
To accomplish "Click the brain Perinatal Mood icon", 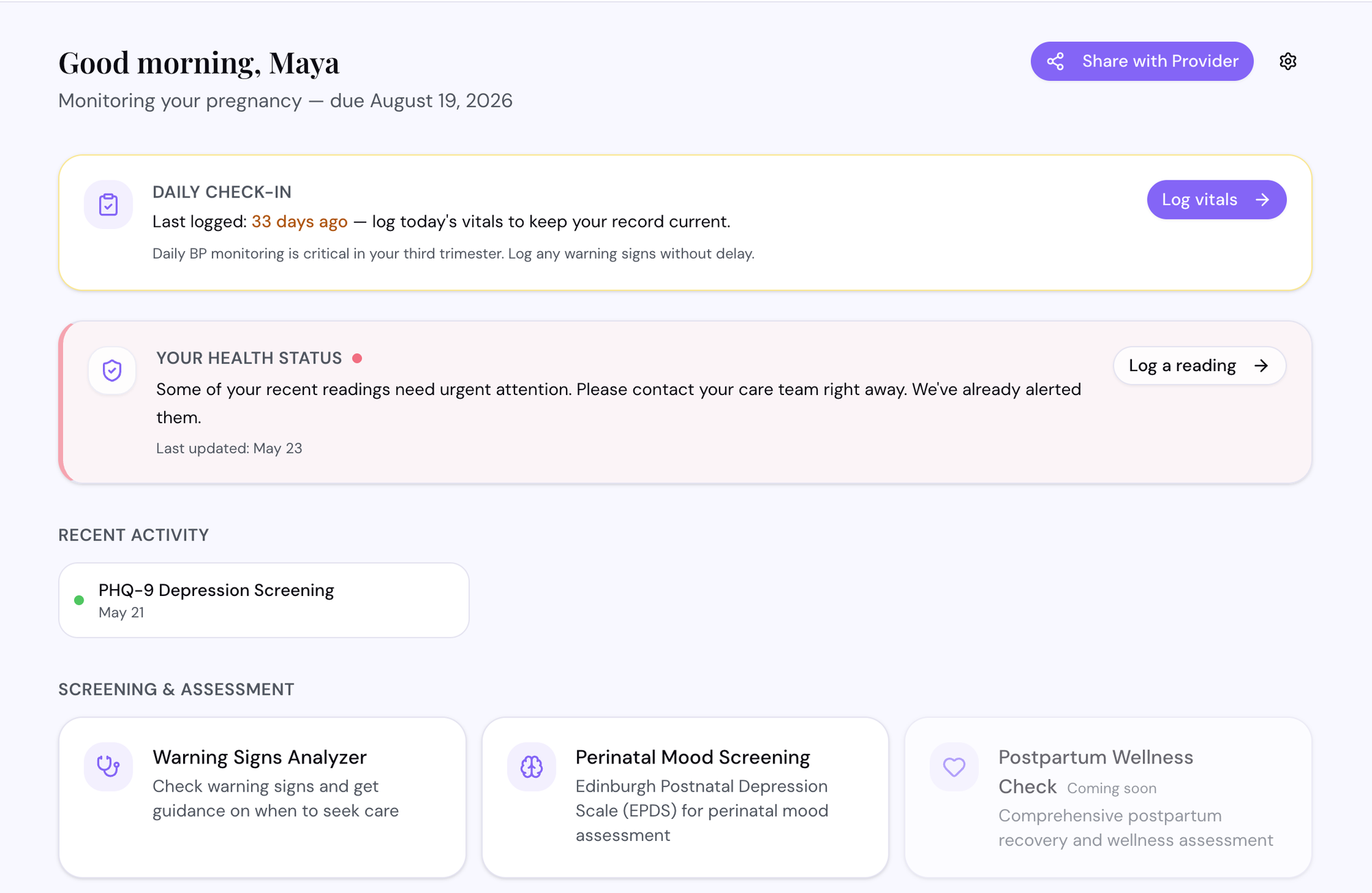I will (x=532, y=766).
